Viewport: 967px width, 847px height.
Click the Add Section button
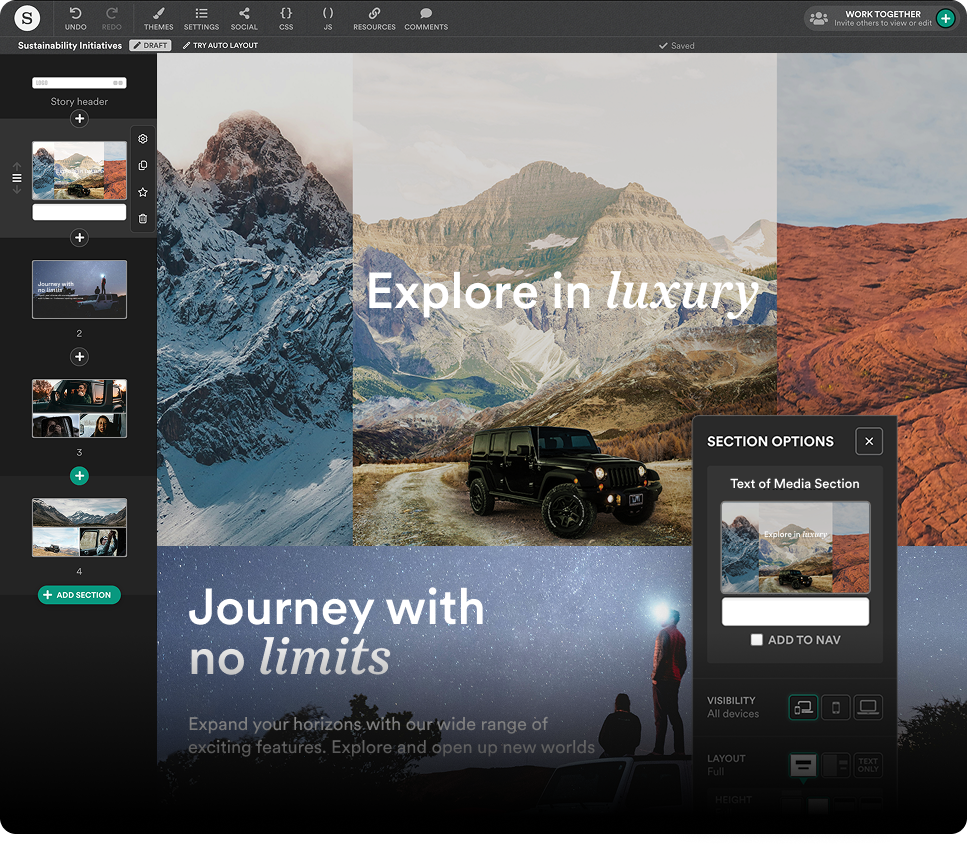[79, 595]
